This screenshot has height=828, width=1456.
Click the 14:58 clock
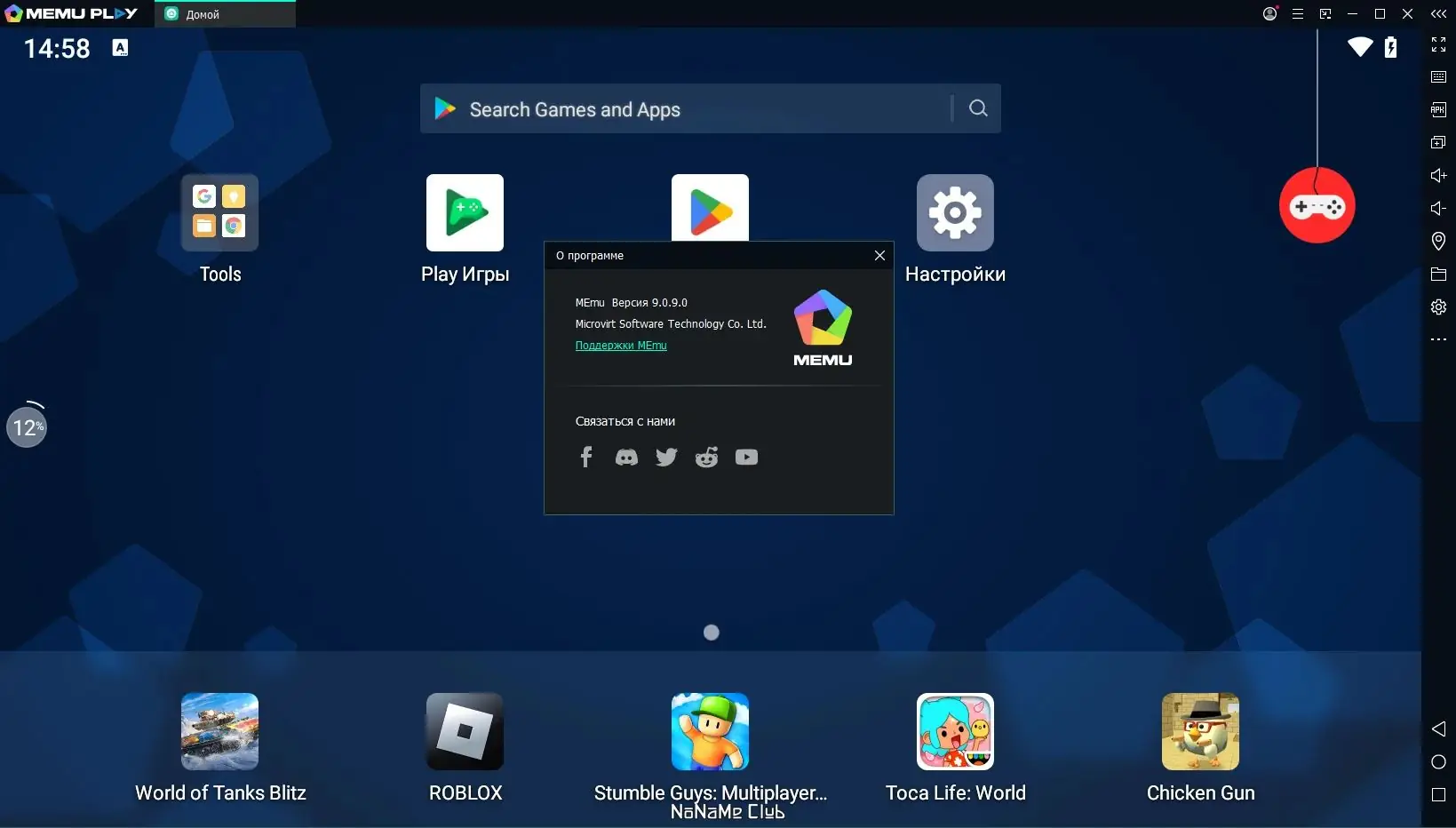pos(57,48)
